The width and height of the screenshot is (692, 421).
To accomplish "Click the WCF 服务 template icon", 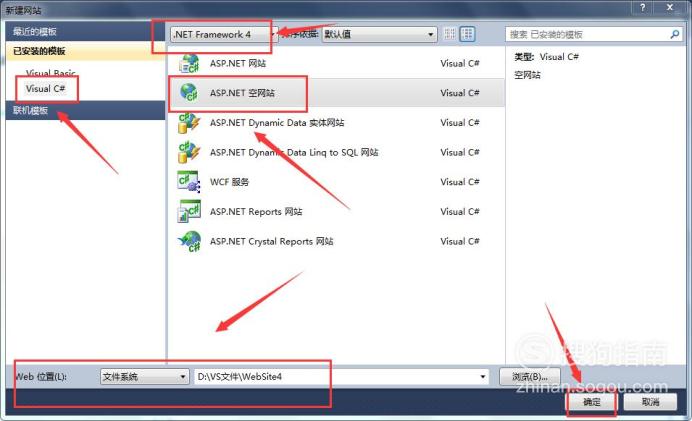I will click(x=189, y=182).
